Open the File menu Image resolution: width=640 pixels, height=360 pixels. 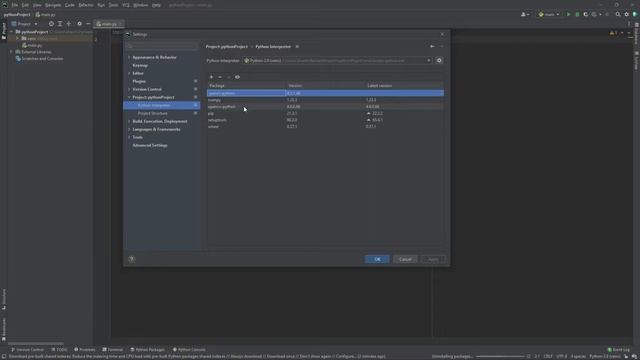15,5
